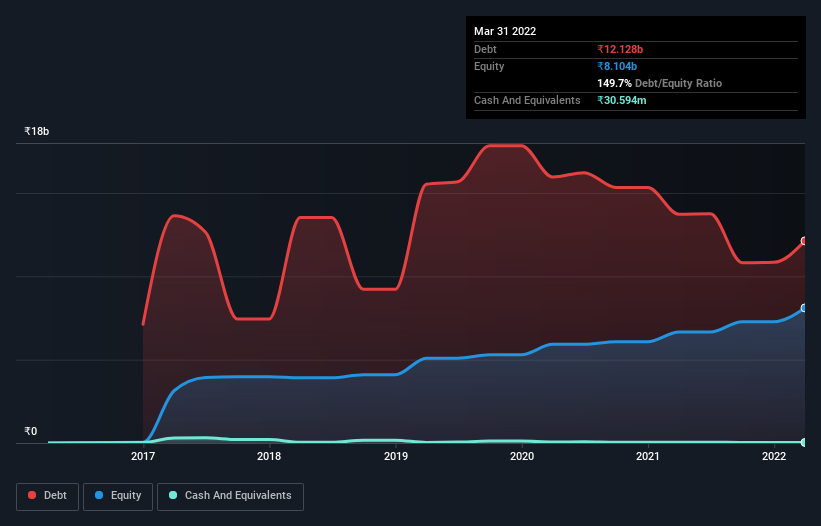Click the ₹0 y-axis label
Image resolution: width=821 pixels, height=526 pixels.
tap(31, 431)
